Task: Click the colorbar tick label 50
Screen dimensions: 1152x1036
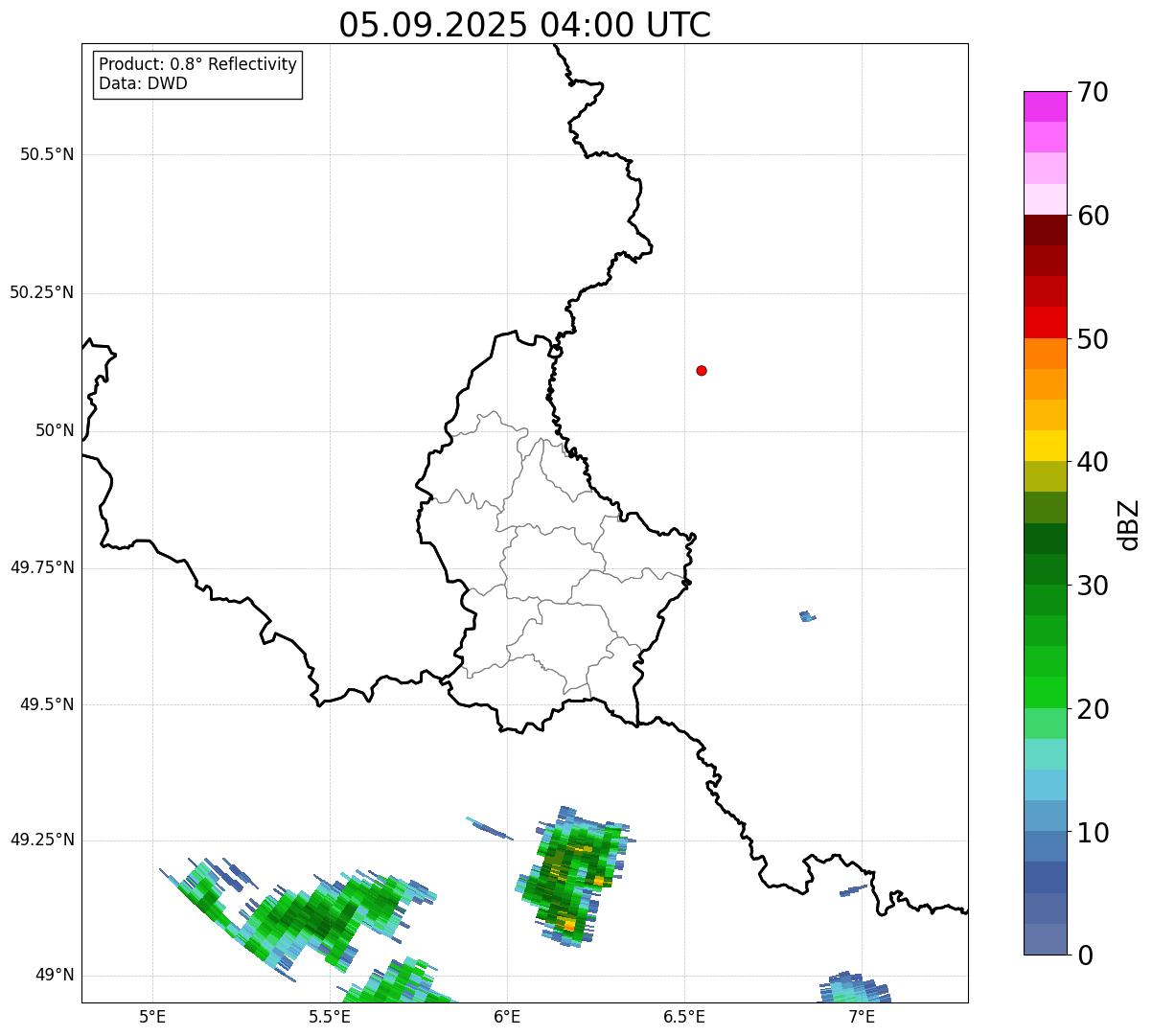Action: click(x=1094, y=339)
